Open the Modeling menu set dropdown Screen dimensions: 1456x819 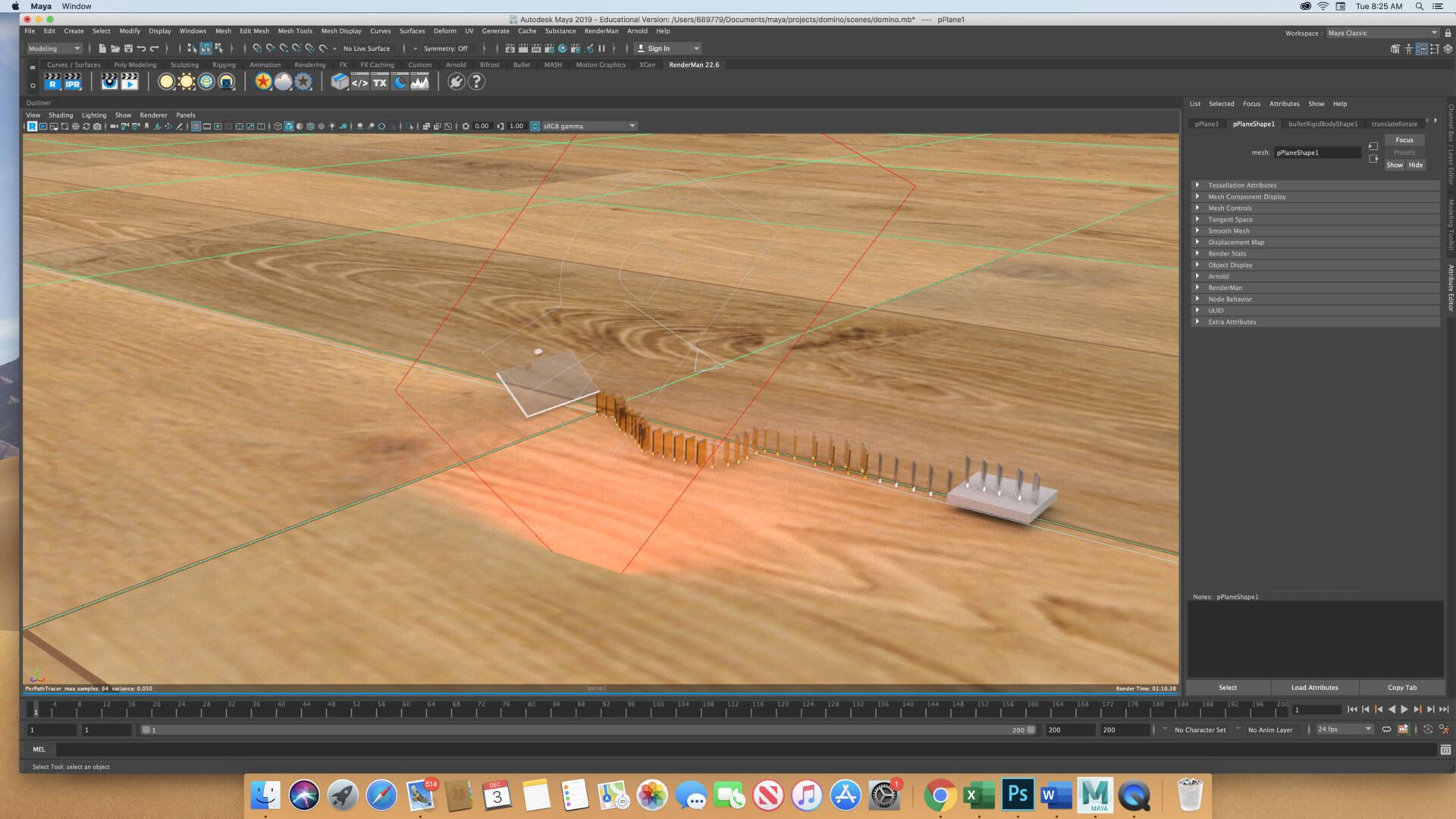point(54,49)
